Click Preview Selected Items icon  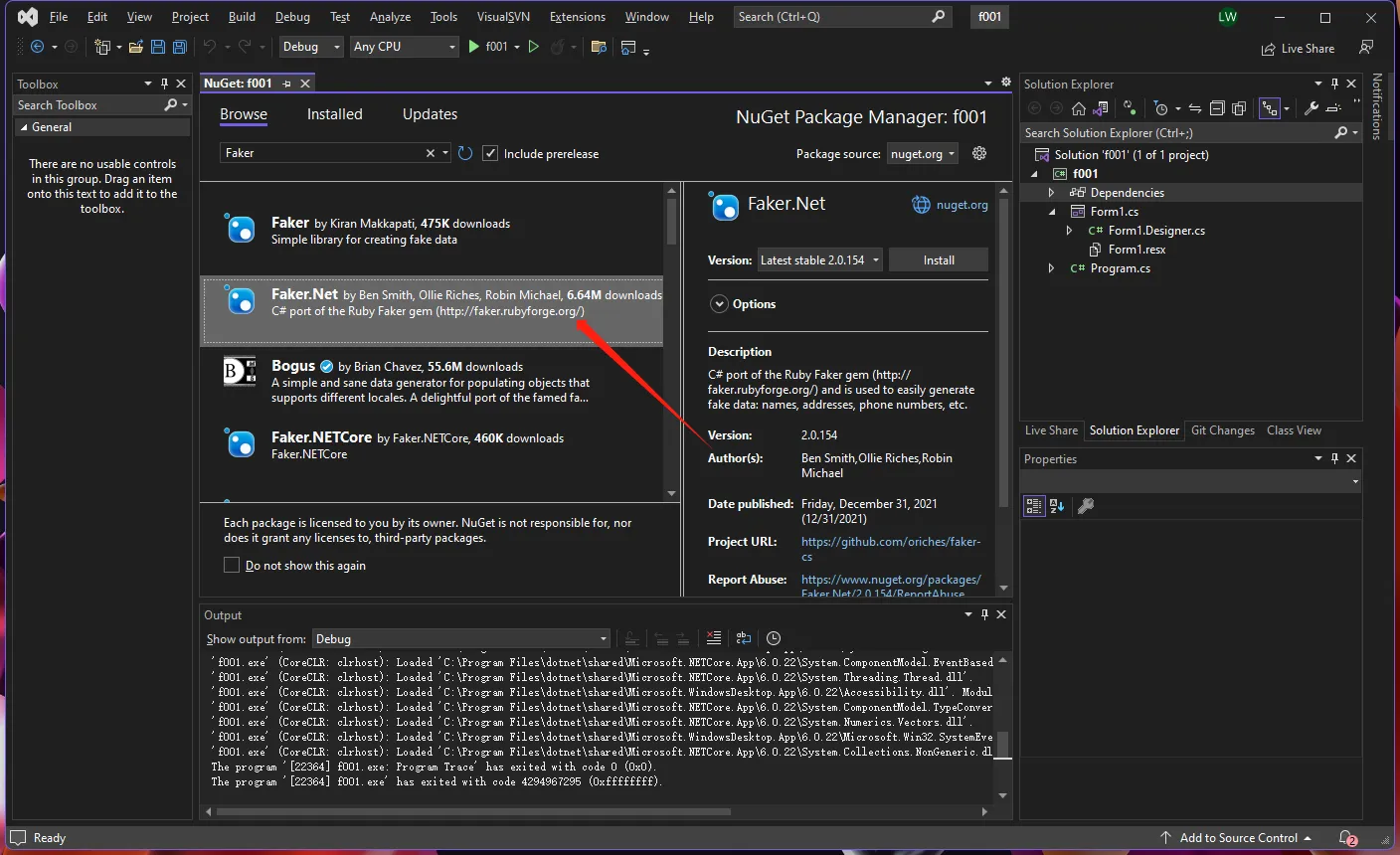coord(1333,108)
